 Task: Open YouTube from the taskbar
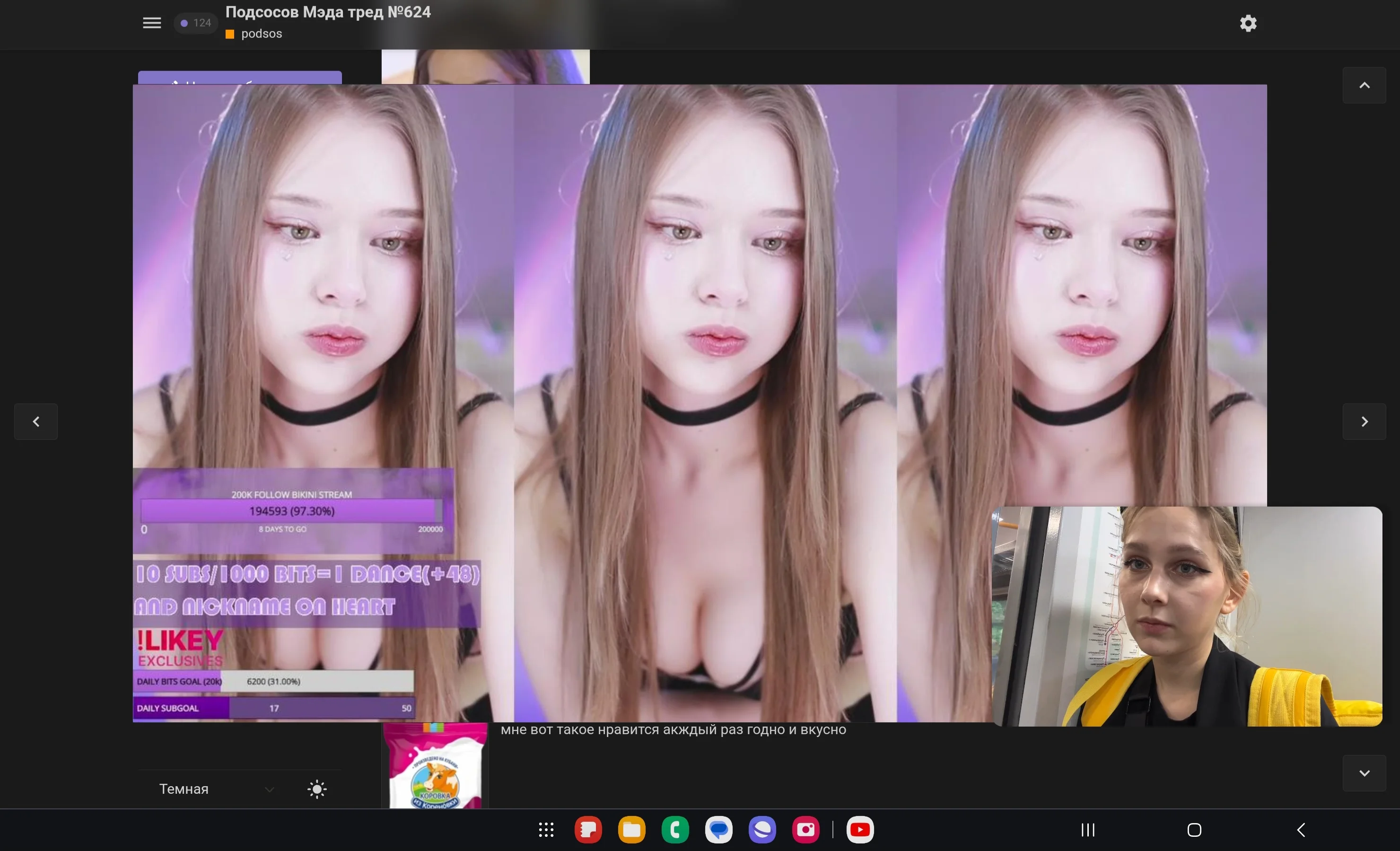[860, 830]
